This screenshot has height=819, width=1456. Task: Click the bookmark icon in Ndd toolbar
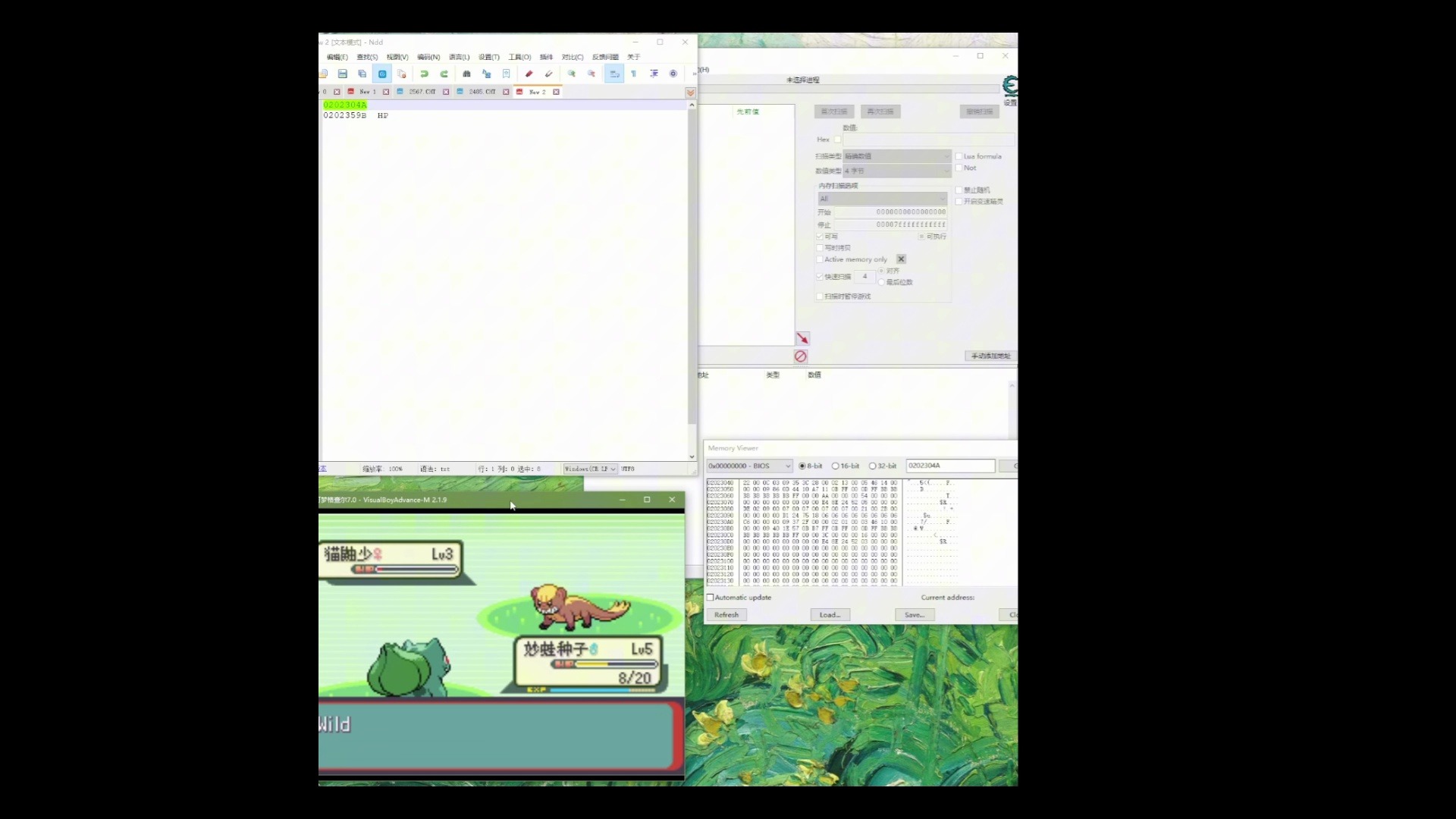point(506,74)
